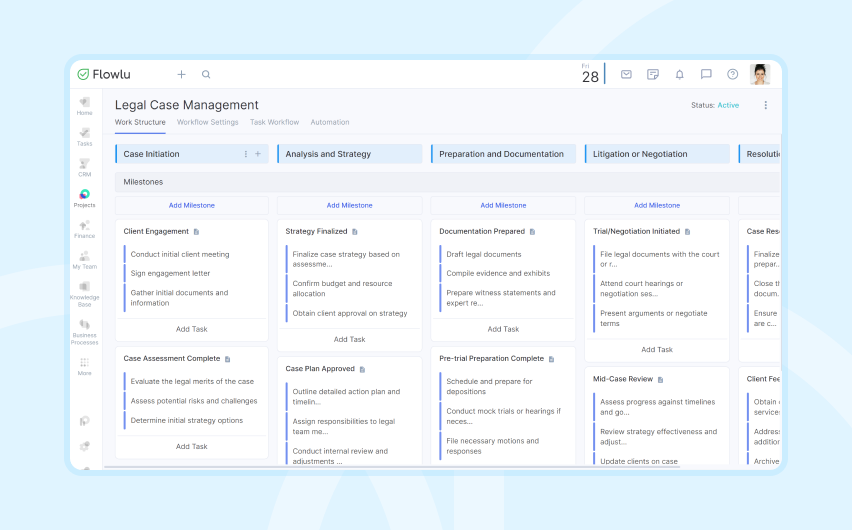Image resolution: width=852 pixels, height=530 pixels.
Task: Open the chat bubble icon
Action: [706, 74]
